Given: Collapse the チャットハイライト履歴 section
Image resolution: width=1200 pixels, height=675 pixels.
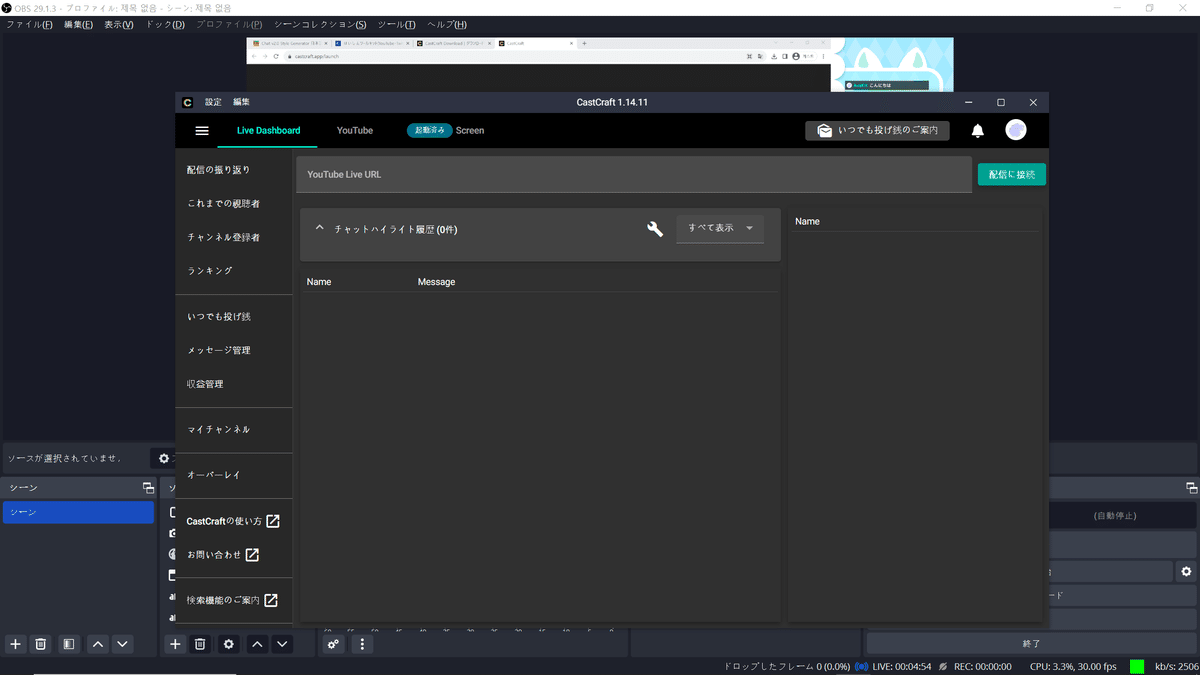Looking at the screenshot, I should pos(319,228).
